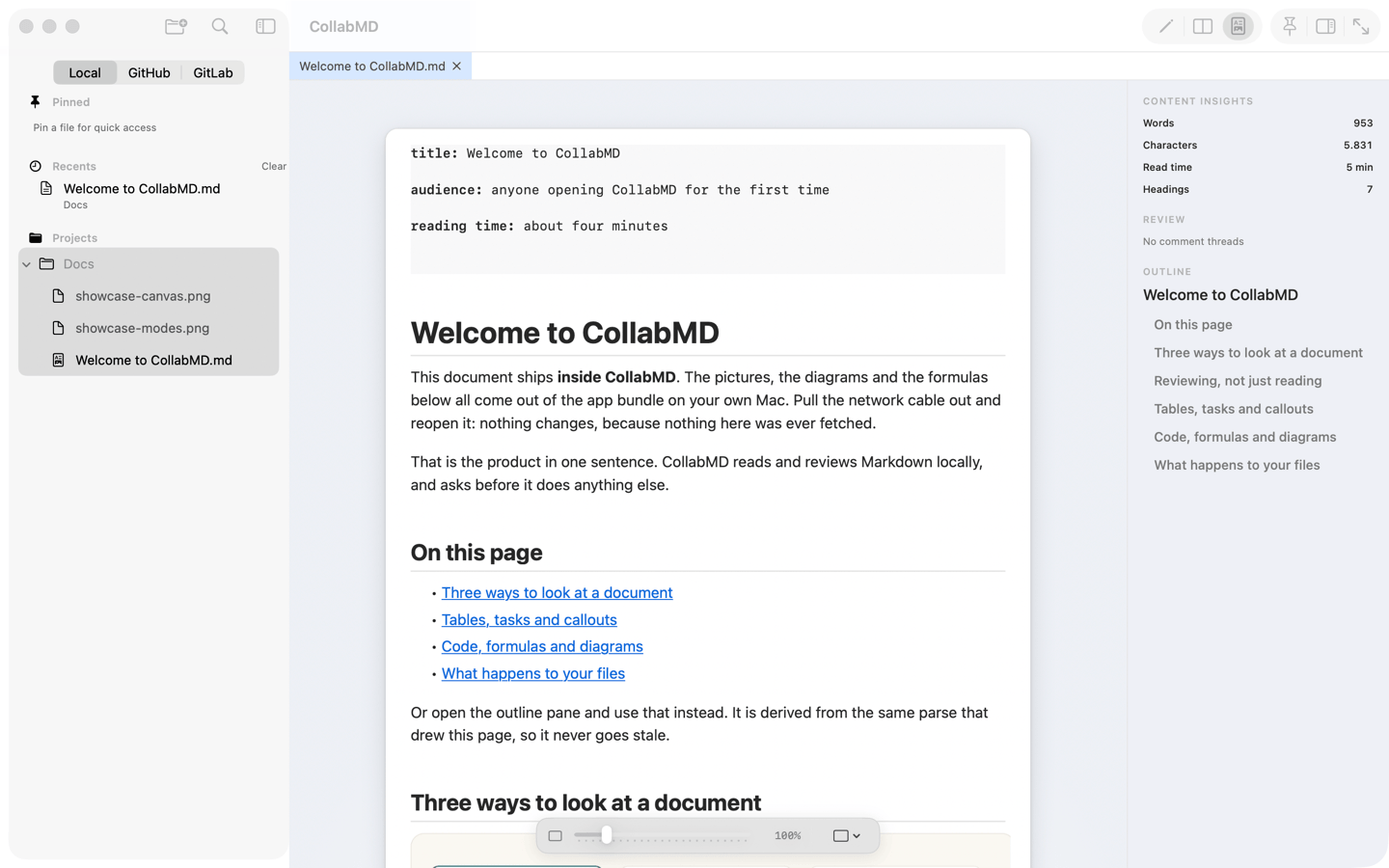The image size is (1389, 868).
Task: Click the Pinned section pushpin icon
Action: tap(36, 101)
